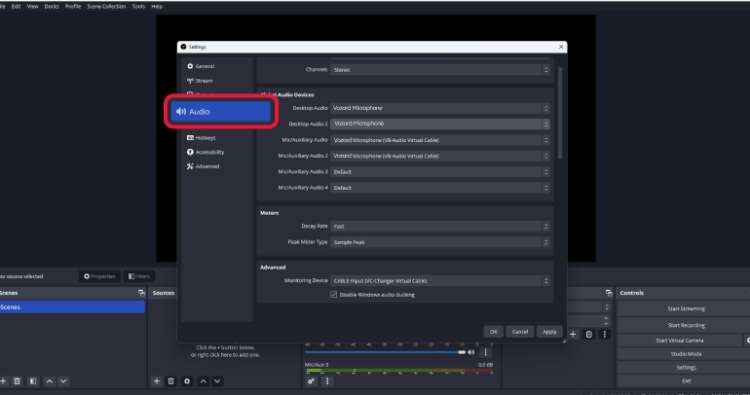The image size is (750, 395).
Task: Pop out the Scene Transitions dock icon
Action: (x=608, y=293)
